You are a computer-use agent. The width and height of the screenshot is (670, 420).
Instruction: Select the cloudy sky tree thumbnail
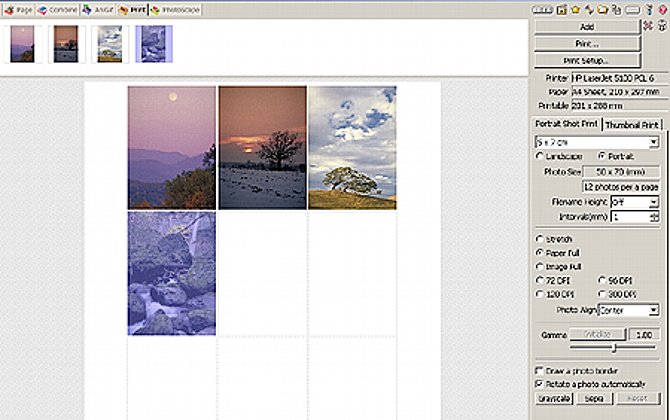click(110, 44)
